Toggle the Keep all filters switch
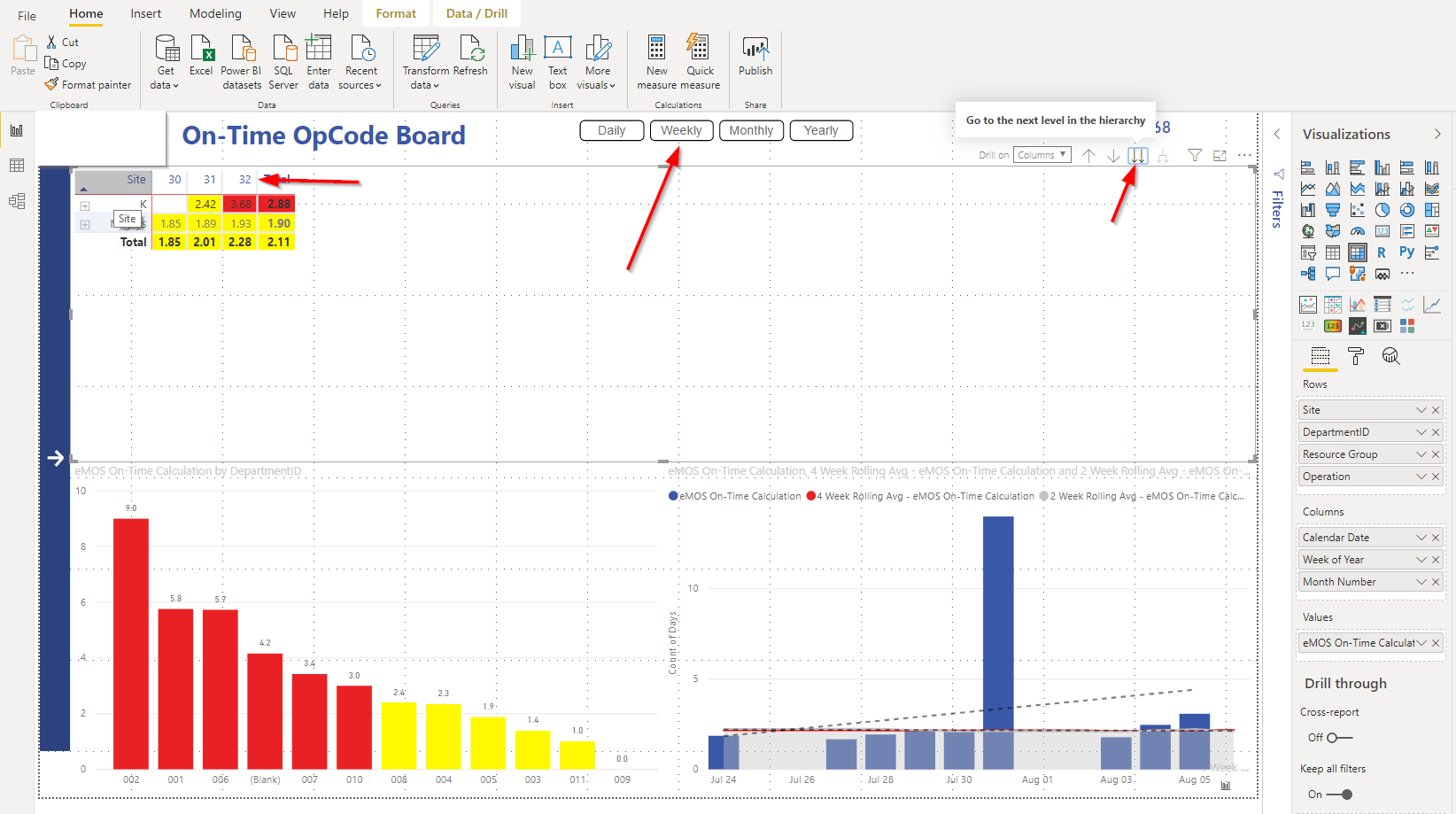This screenshot has height=814, width=1456. coord(1339,795)
